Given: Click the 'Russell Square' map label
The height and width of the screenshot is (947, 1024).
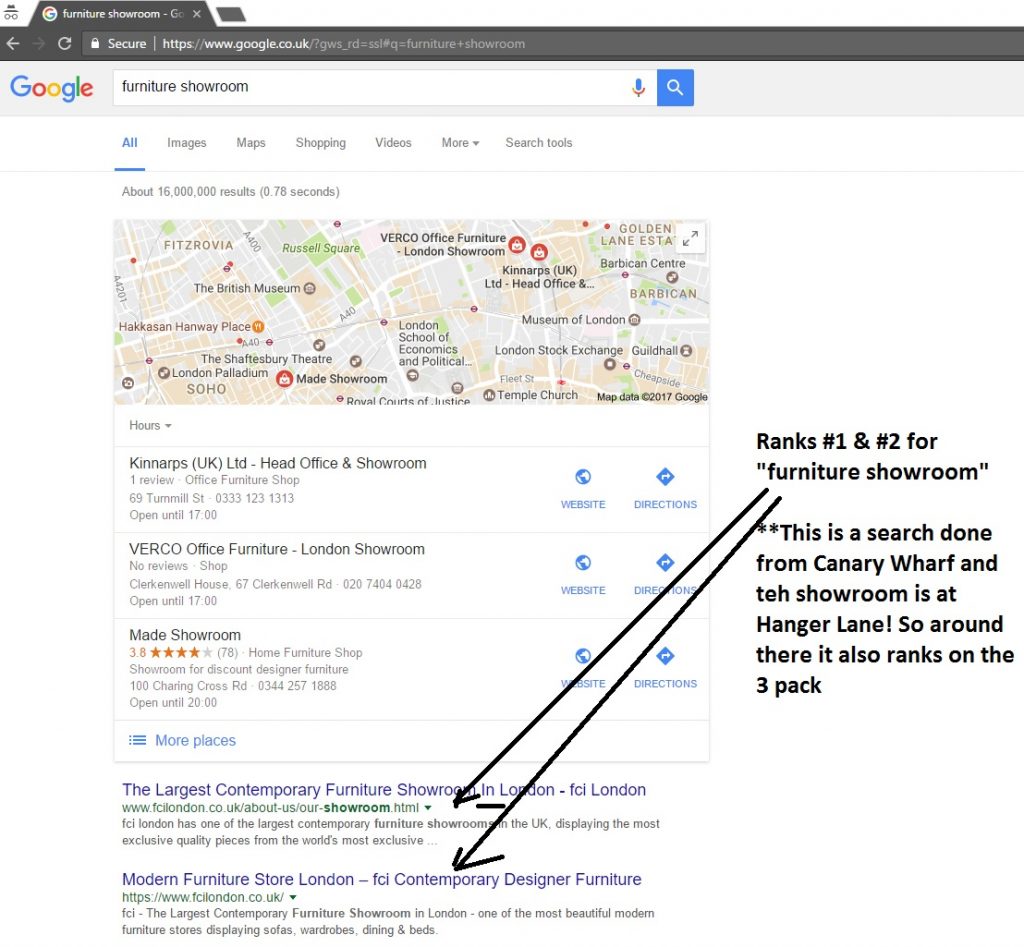Looking at the screenshot, I should click(321, 248).
